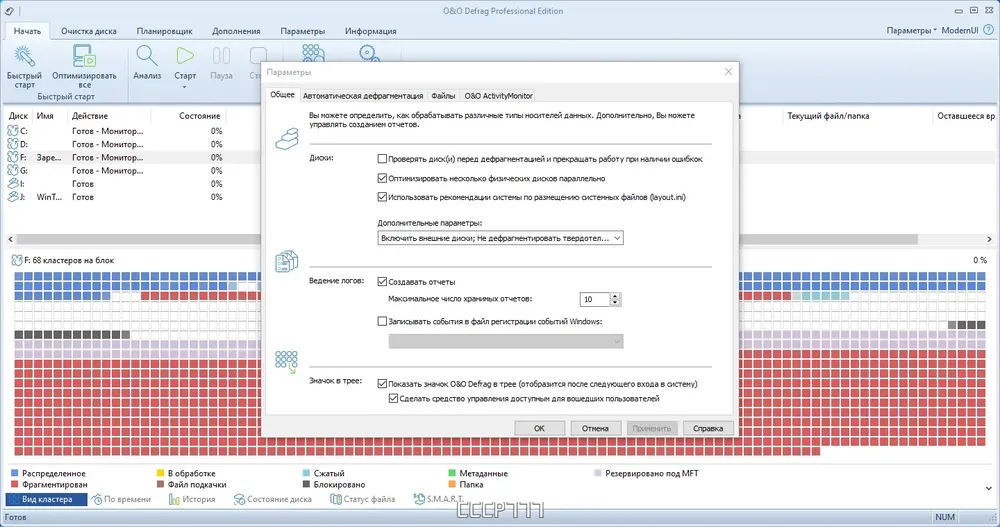The image size is (1000, 527).
Task: Click the OK button in dialog
Action: click(539, 428)
